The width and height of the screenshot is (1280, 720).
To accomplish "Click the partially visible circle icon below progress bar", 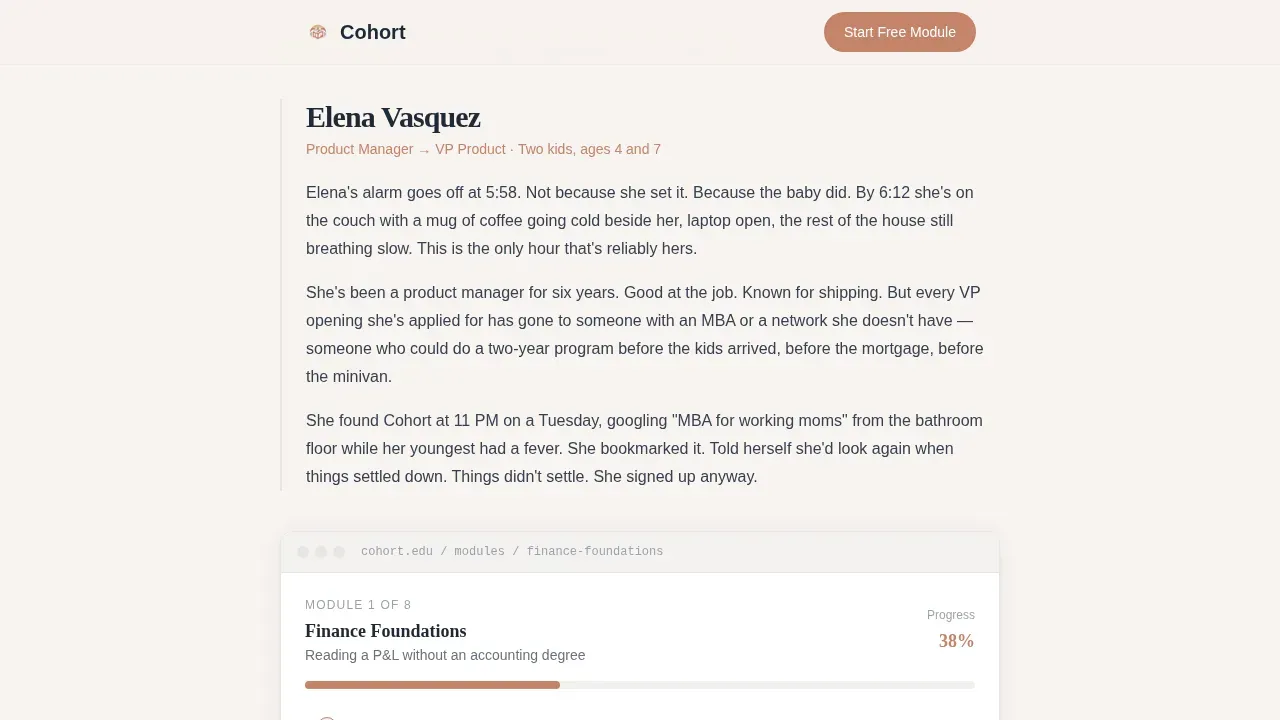I will pos(326,718).
